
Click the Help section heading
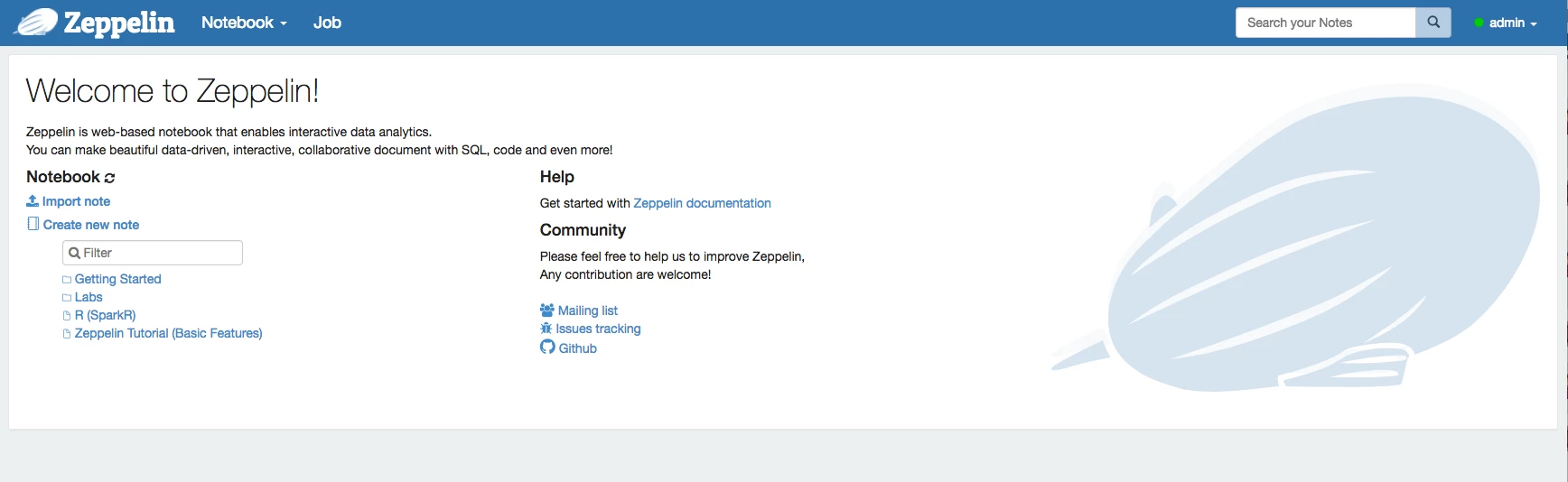(x=557, y=177)
